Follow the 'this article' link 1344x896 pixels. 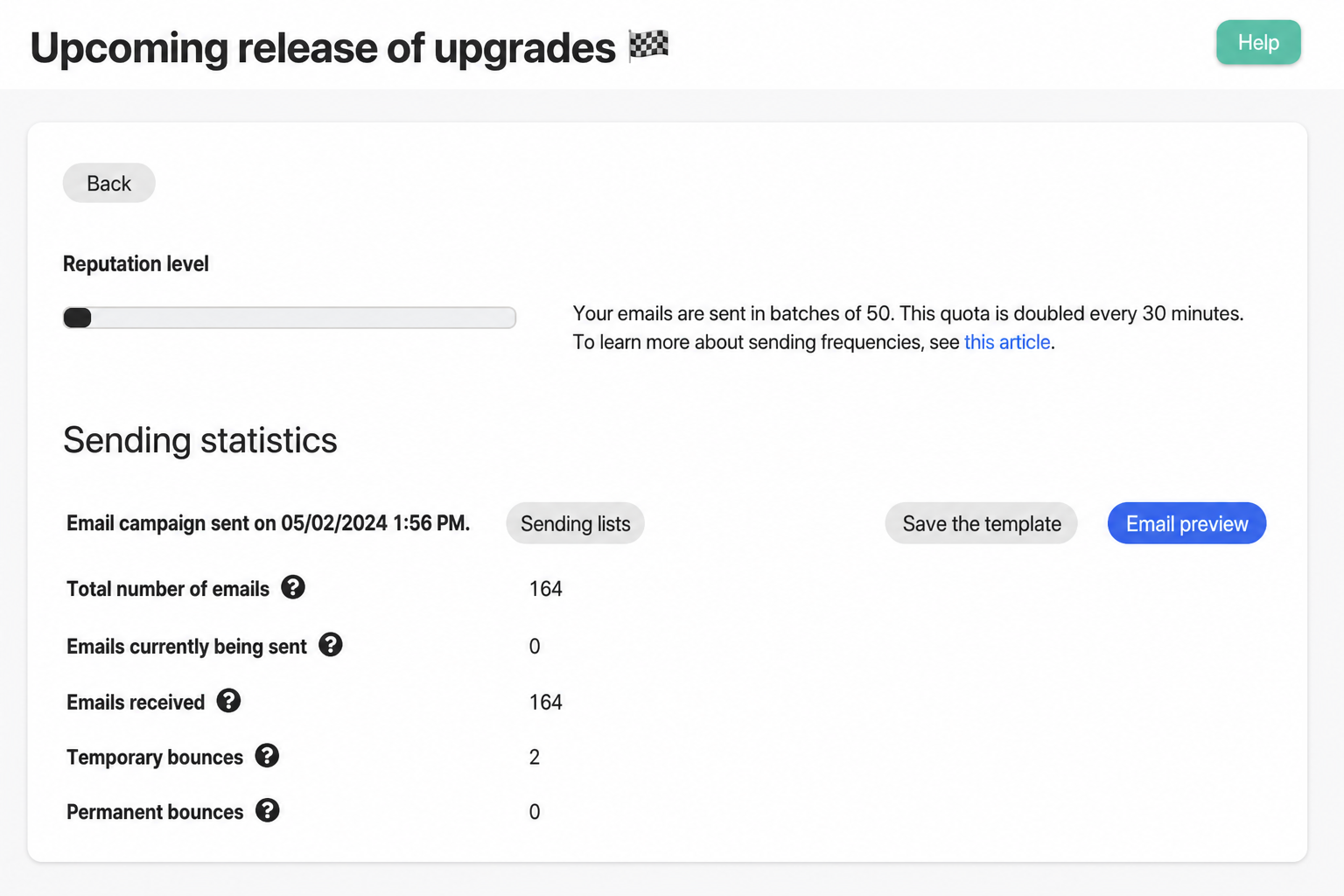point(1007,342)
